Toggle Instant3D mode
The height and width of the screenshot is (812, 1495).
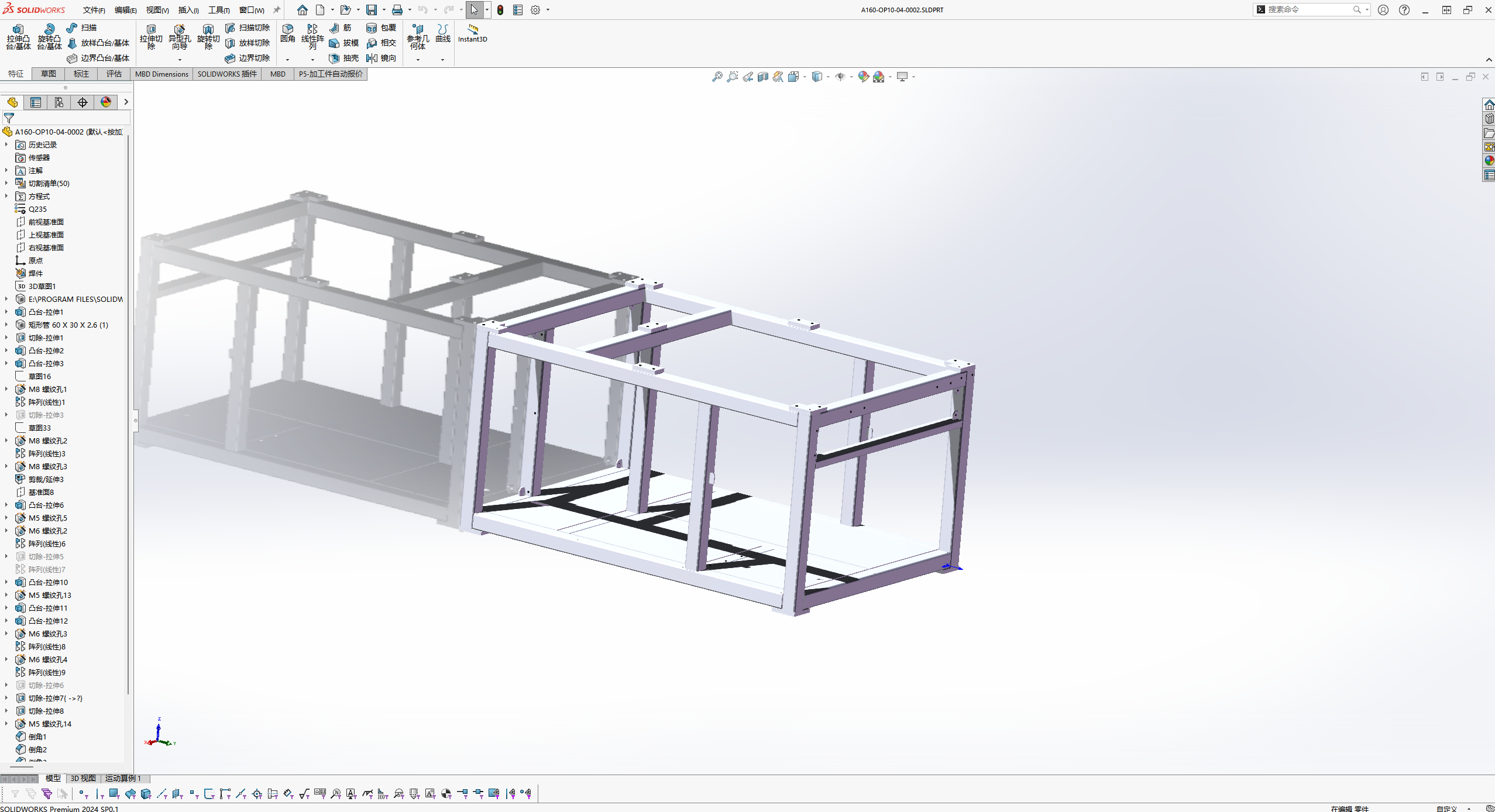tap(472, 33)
